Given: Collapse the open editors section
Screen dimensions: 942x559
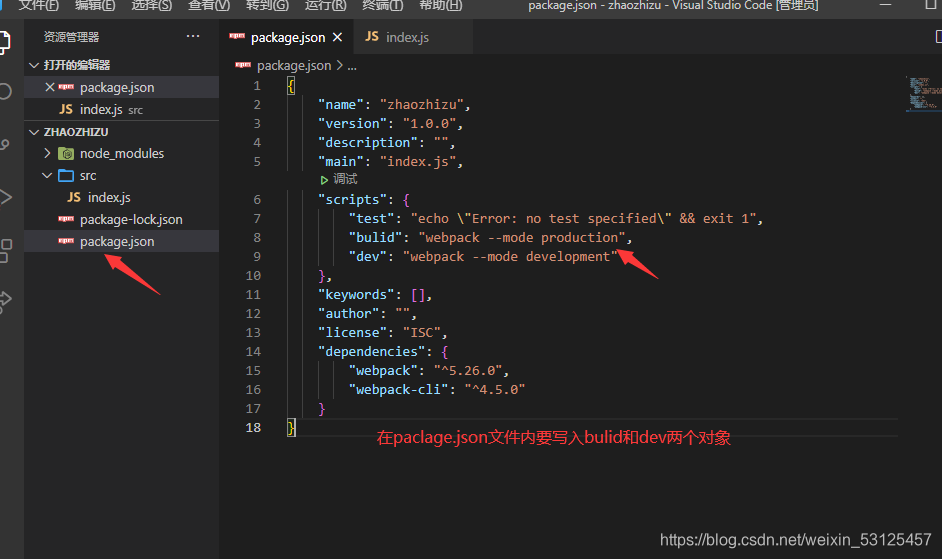Looking at the screenshot, I should click(34, 65).
